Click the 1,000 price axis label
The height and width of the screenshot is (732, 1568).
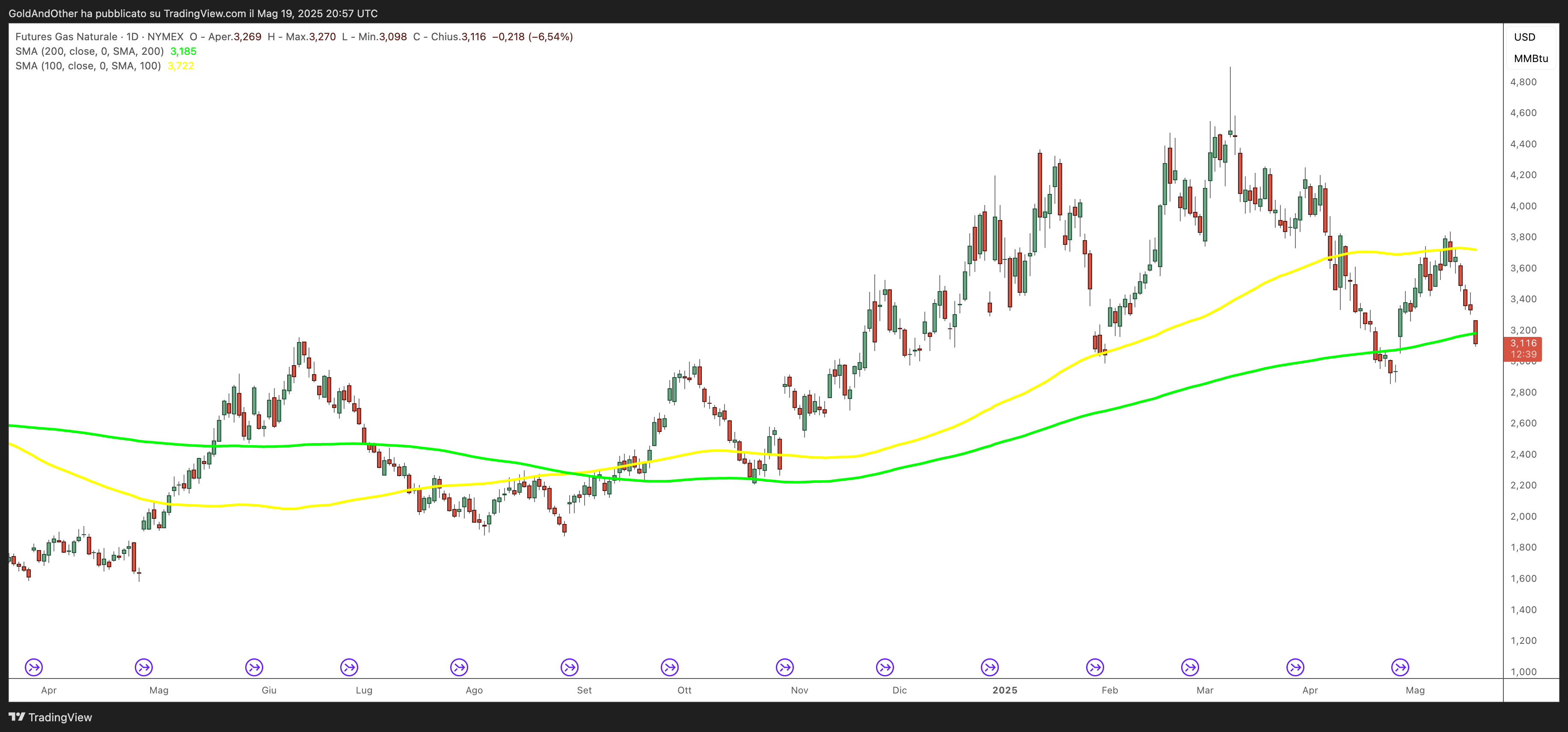click(1523, 672)
